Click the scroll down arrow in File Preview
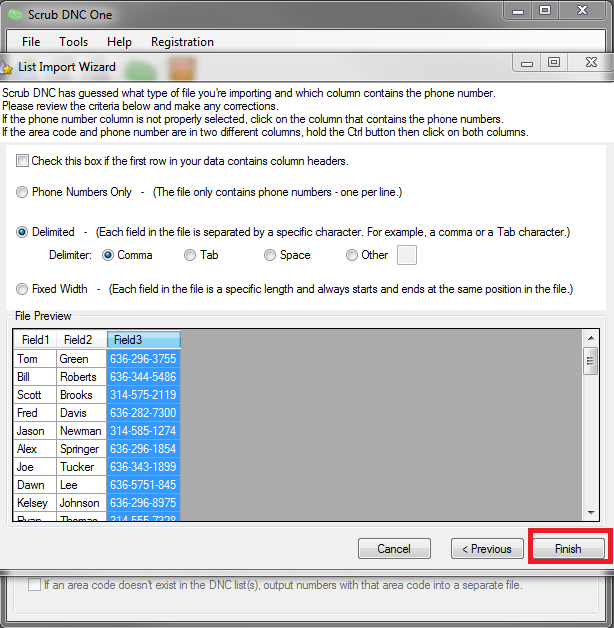 pos(591,513)
